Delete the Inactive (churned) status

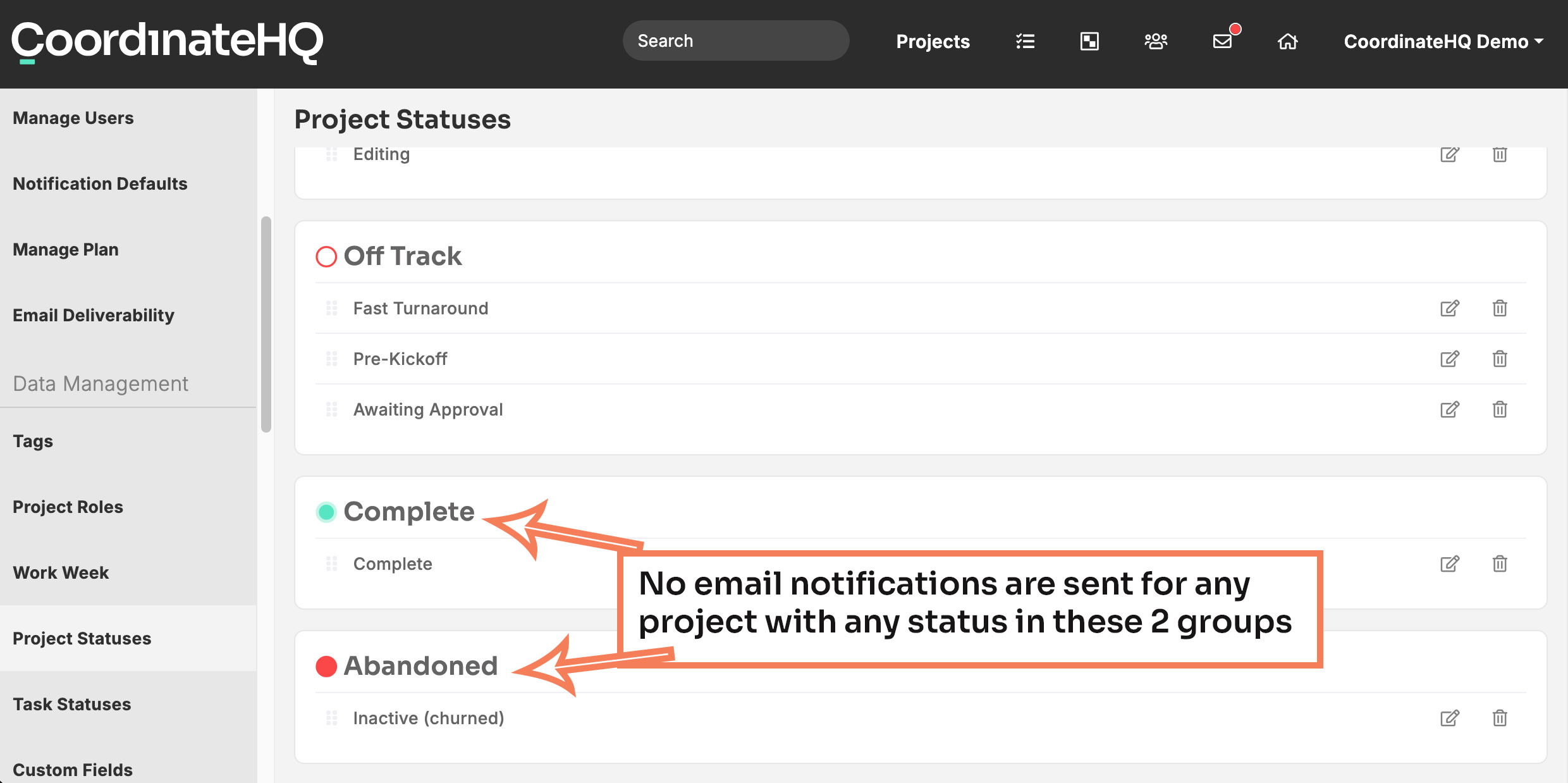1500,718
